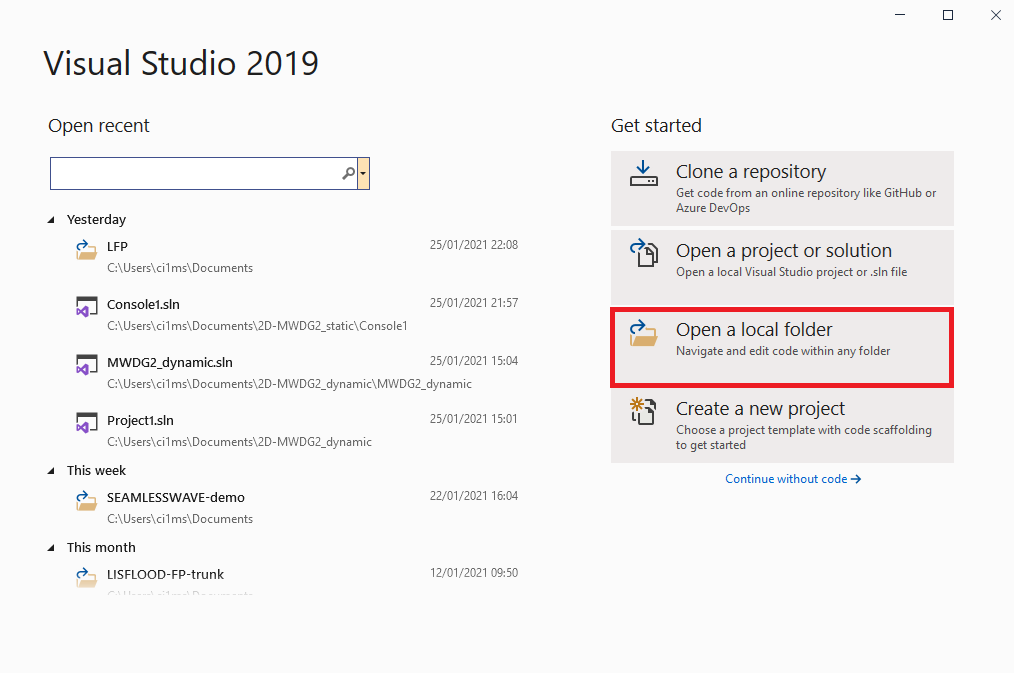Screen dimensions: 1014x673
Task: Click the timestamp 25/01/2021 15:01
Action: coord(474,419)
